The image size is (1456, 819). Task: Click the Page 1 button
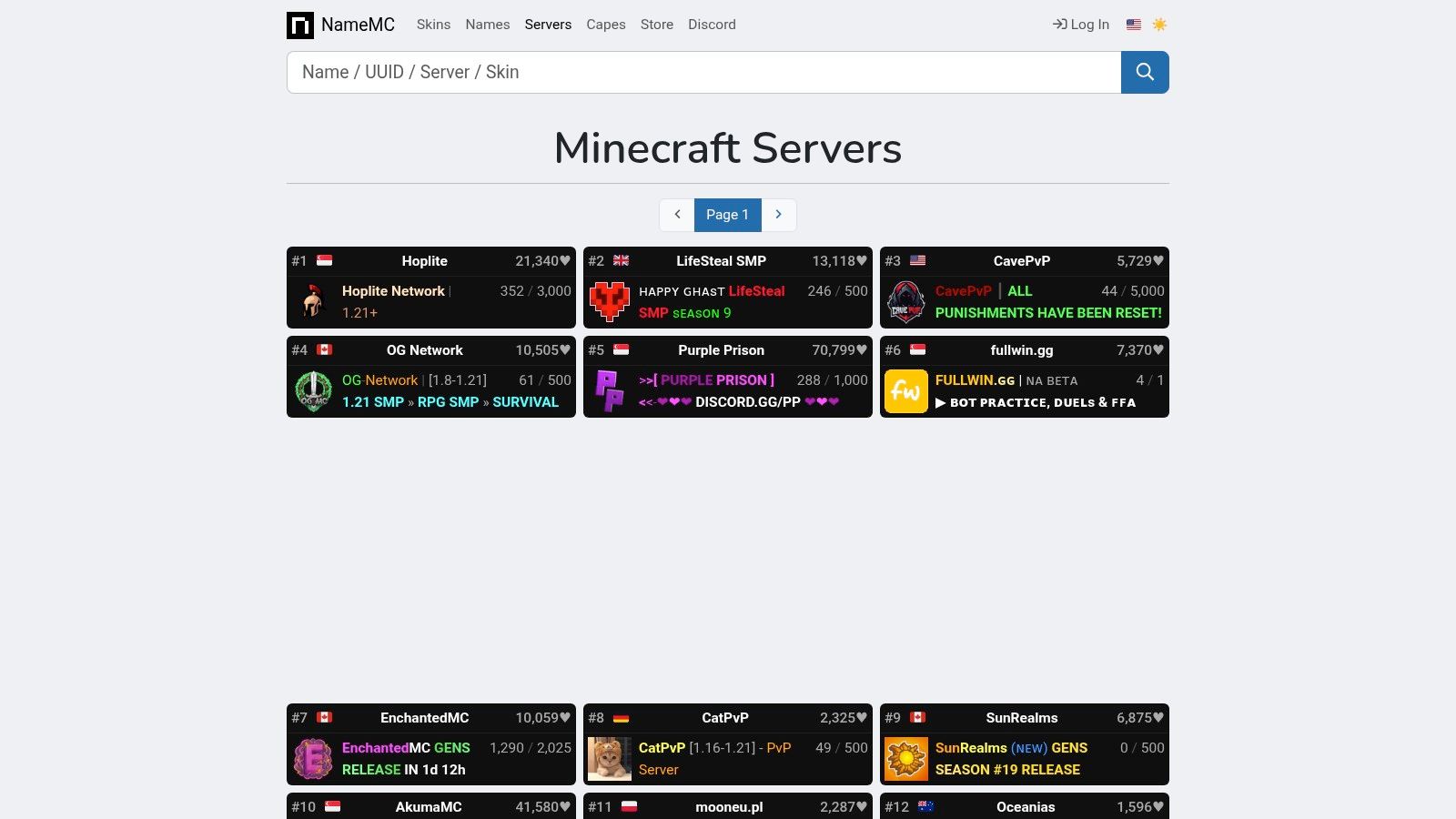tap(727, 215)
